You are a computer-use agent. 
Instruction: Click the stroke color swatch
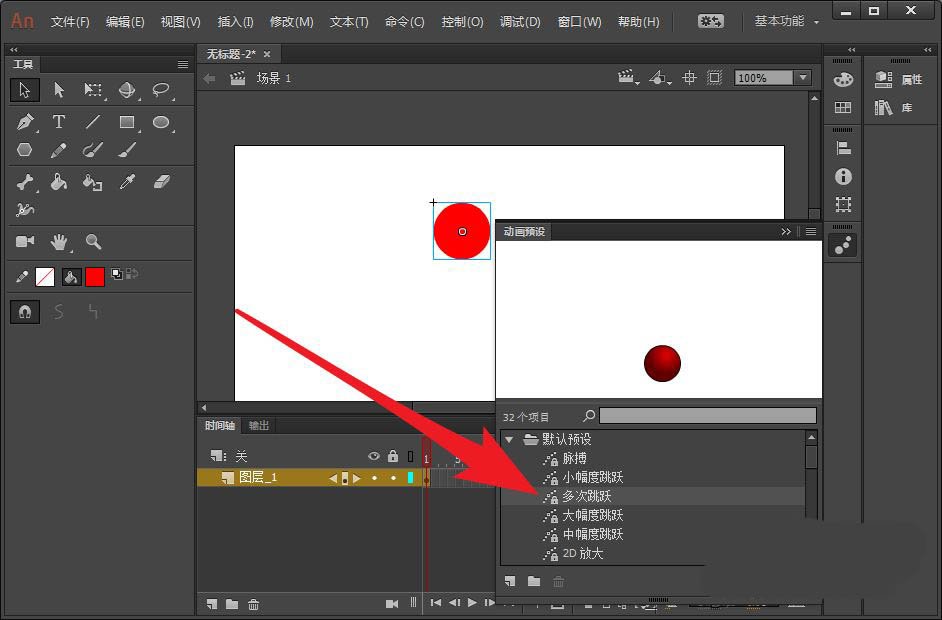tap(45, 277)
